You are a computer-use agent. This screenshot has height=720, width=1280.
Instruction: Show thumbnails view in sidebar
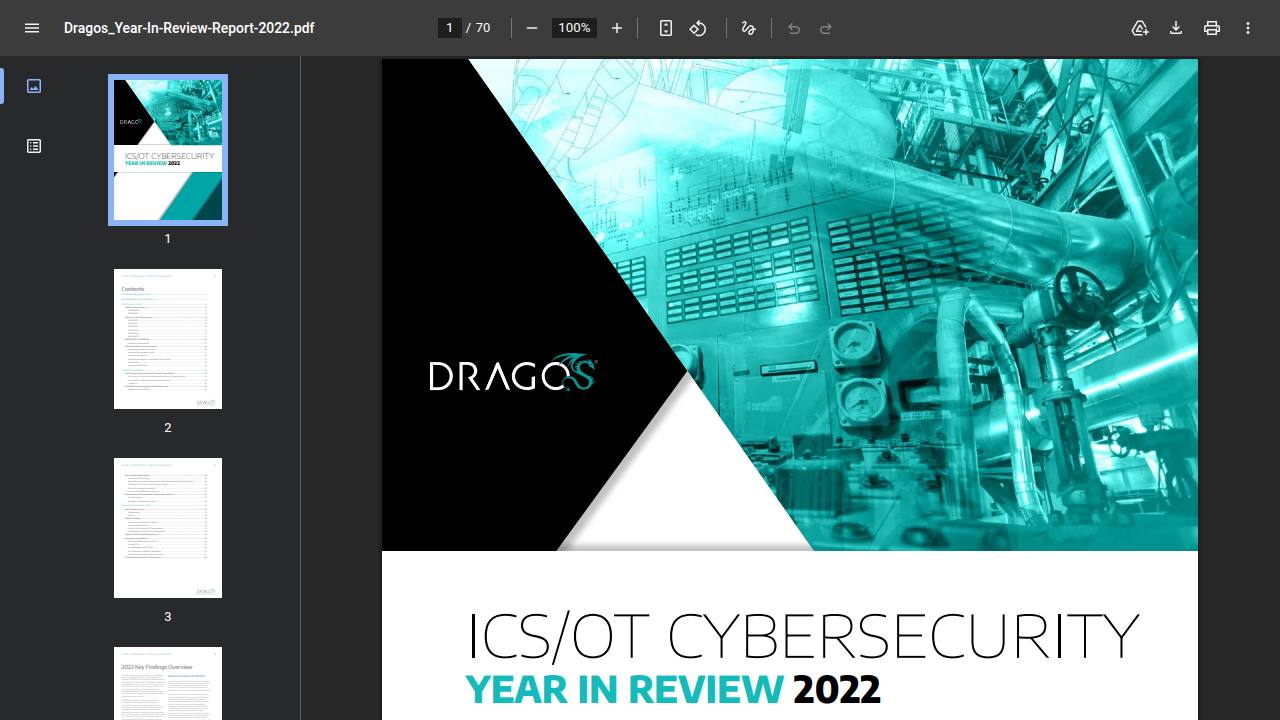(34, 86)
